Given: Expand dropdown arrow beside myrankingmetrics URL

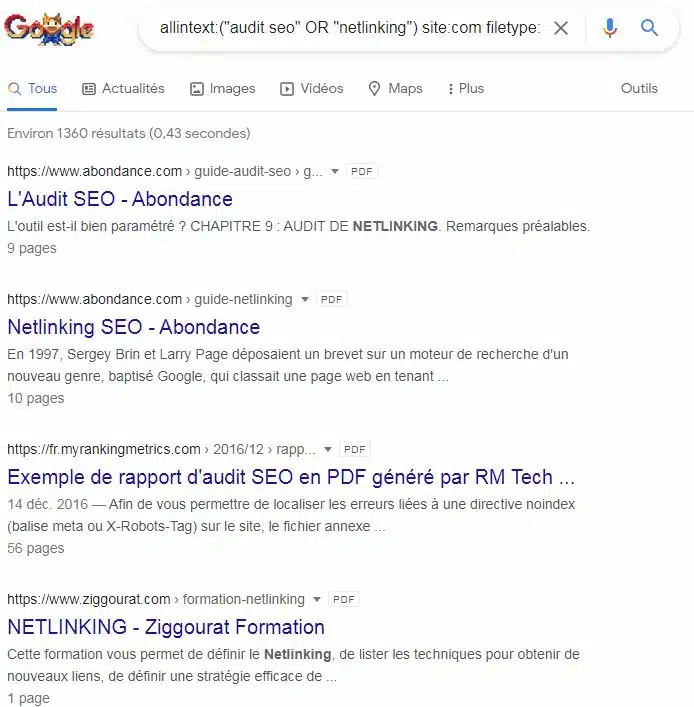Looking at the screenshot, I should pyautogui.click(x=328, y=450).
